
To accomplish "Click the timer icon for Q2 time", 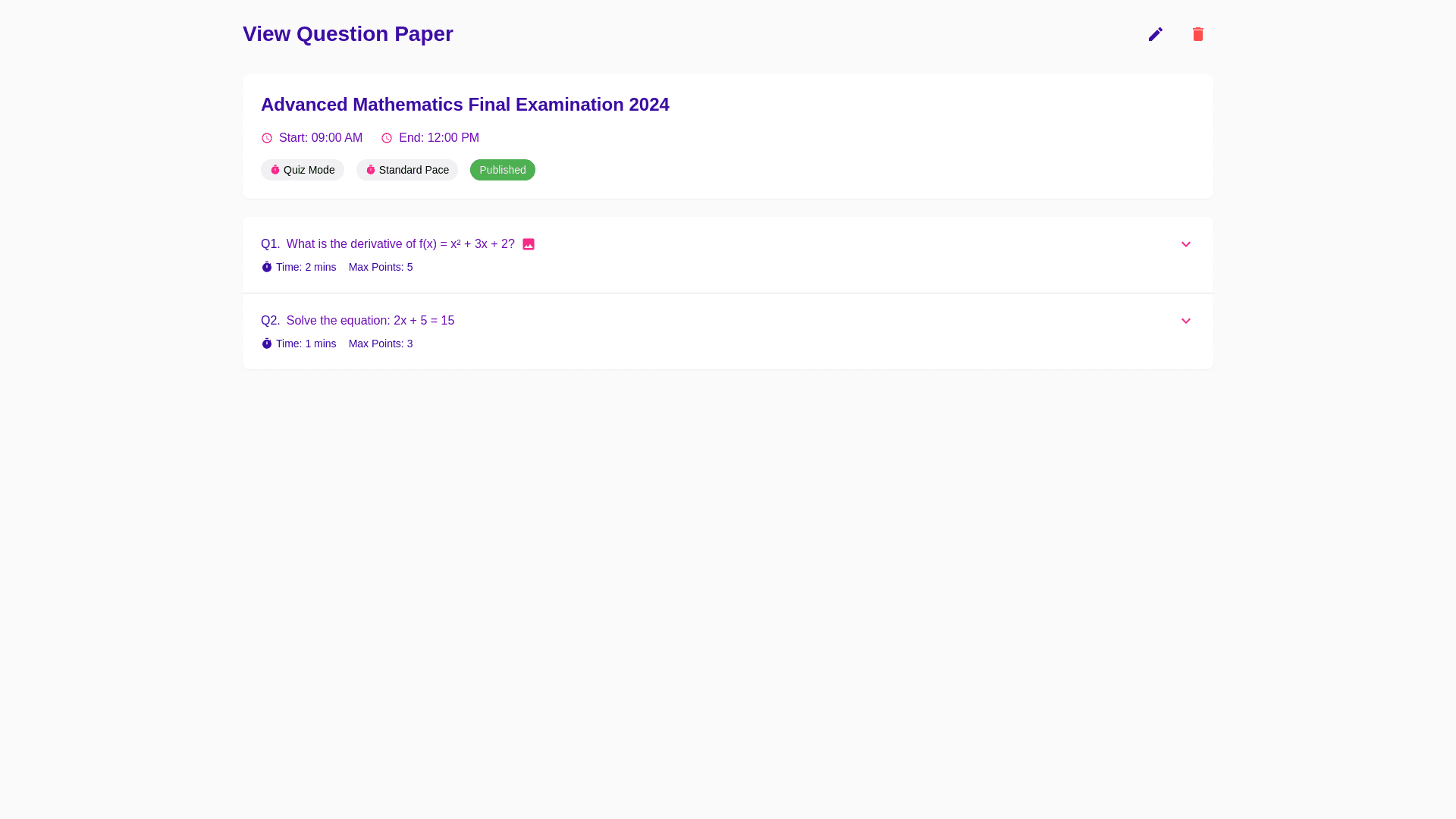I will point(267,344).
